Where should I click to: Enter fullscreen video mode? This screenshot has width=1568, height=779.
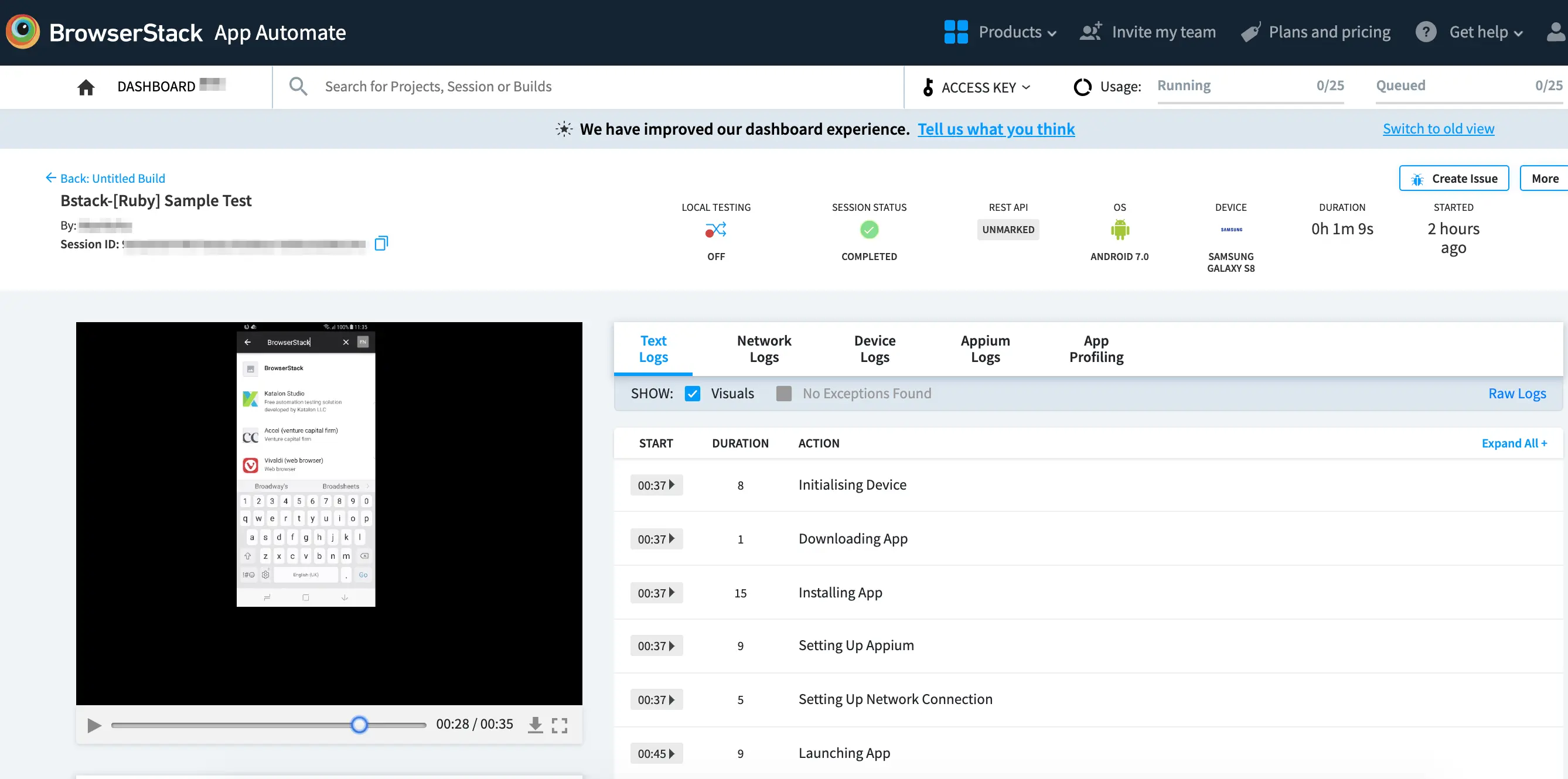click(560, 725)
